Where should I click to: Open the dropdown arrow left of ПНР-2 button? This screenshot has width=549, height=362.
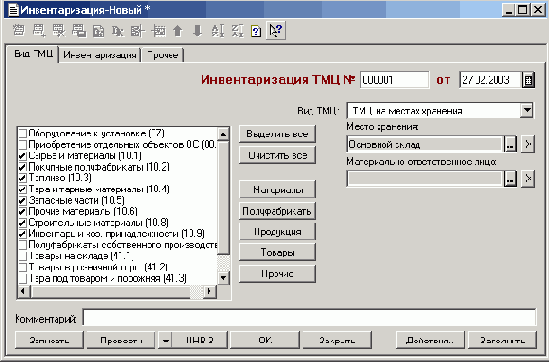[166, 340]
